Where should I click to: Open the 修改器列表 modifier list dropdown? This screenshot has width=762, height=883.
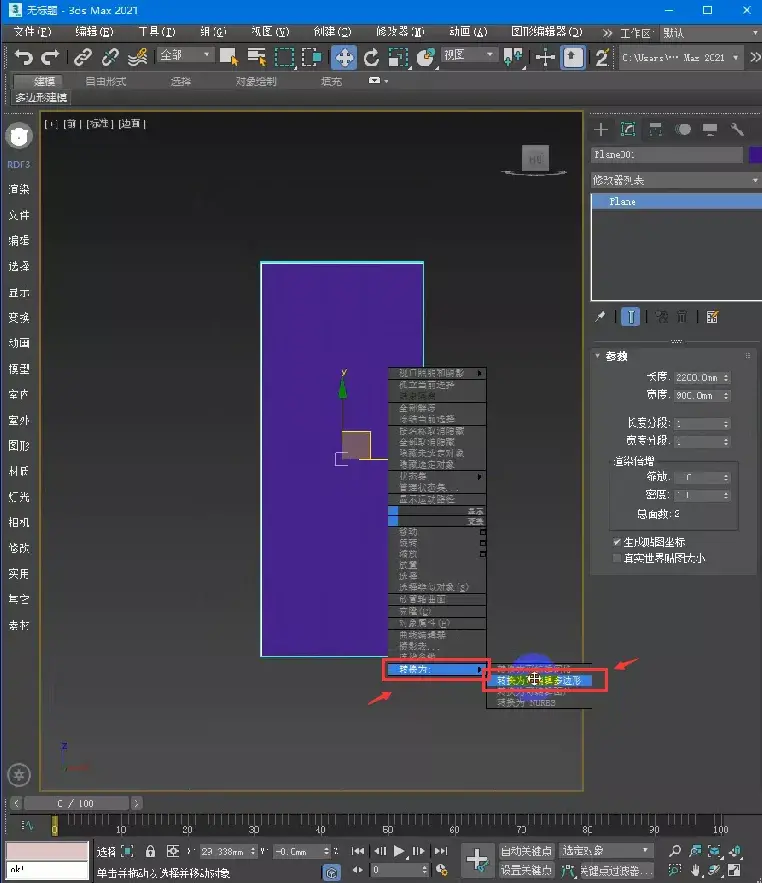(x=675, y=180)
